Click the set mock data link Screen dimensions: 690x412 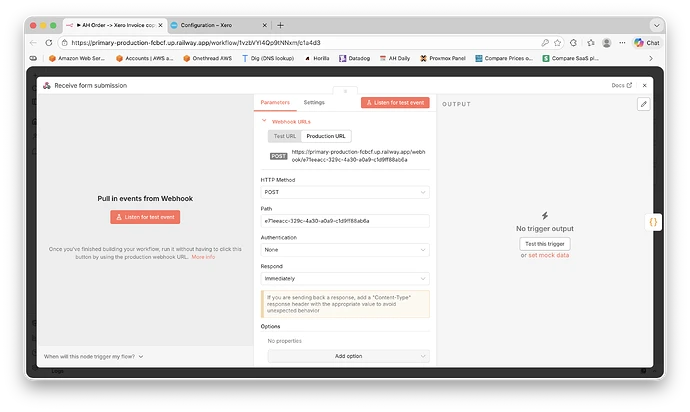[x=549, y=255]
